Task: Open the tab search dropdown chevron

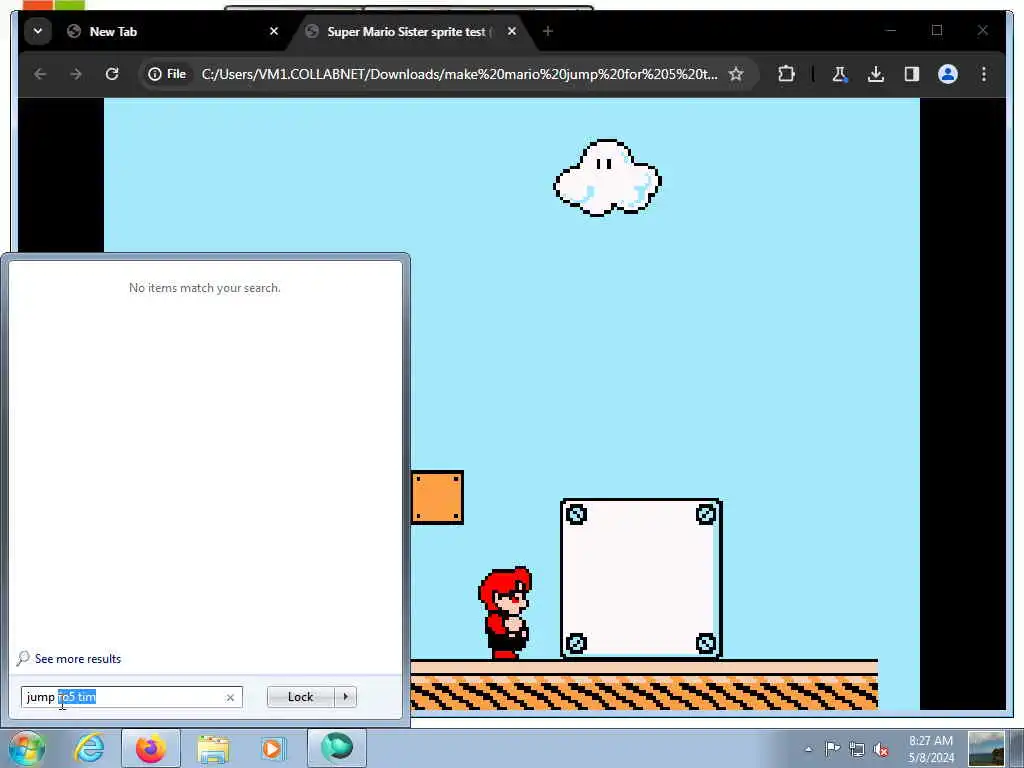Action: click(38, 31)
